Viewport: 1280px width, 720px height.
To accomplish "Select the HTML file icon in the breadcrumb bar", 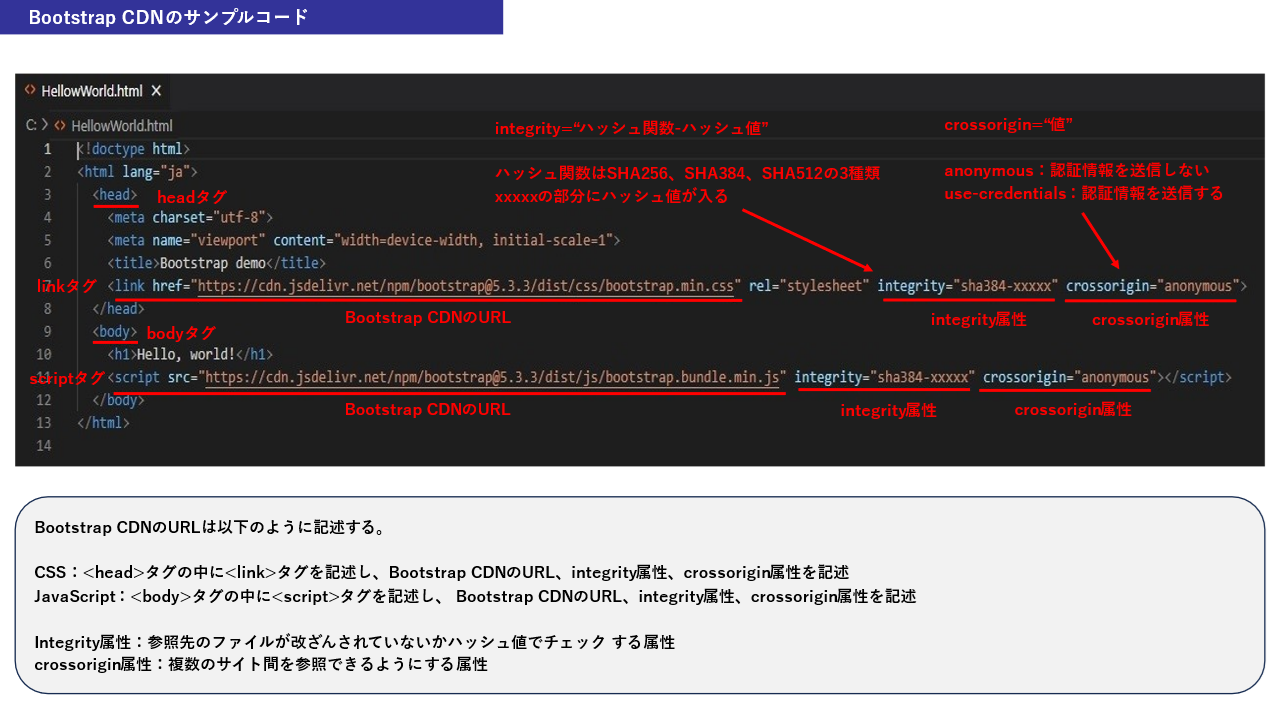I will tap(60, 125).
